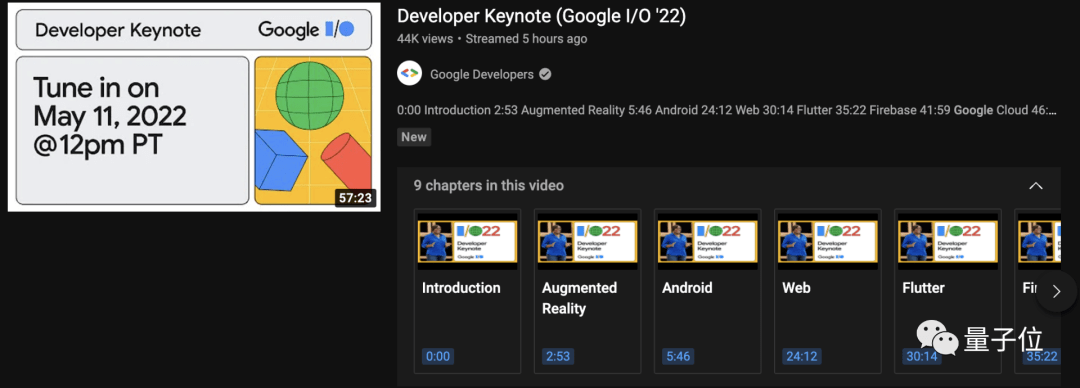Click the 44K views streamed info line
This screenshot has width=1080, height=388.
492,39
